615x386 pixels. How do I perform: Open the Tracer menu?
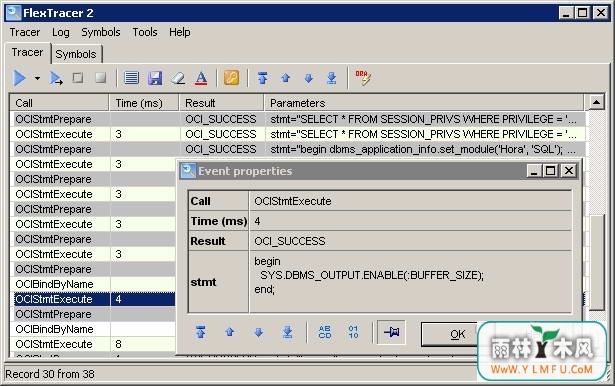pyautogui.click(x=25, y=32)
